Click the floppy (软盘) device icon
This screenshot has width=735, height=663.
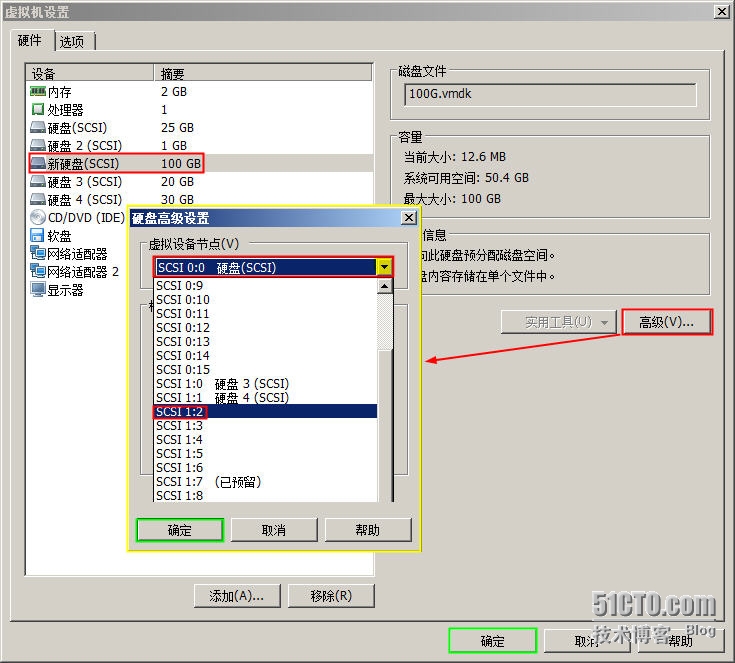click(x=38, y=235)
